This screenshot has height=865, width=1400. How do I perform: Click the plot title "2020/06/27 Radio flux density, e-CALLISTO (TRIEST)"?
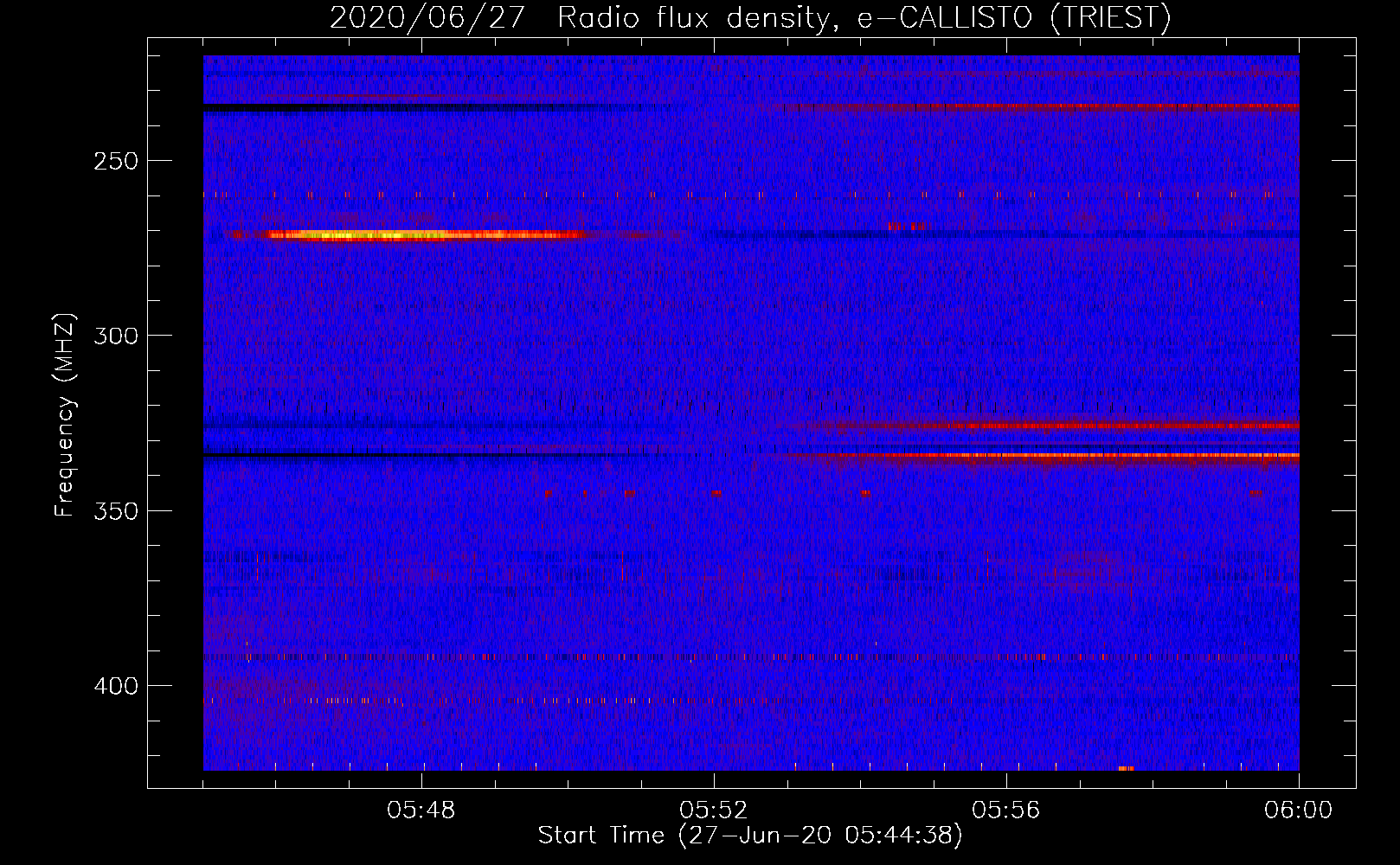click(750, 17)
